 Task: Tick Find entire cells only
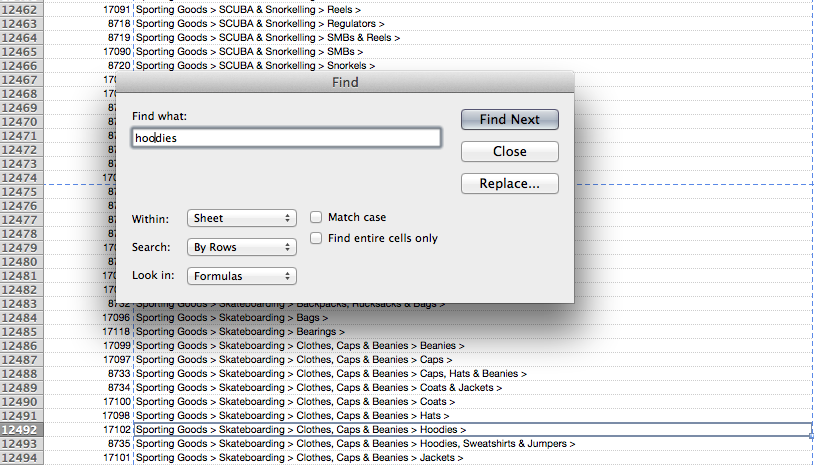tap(316, 238)
